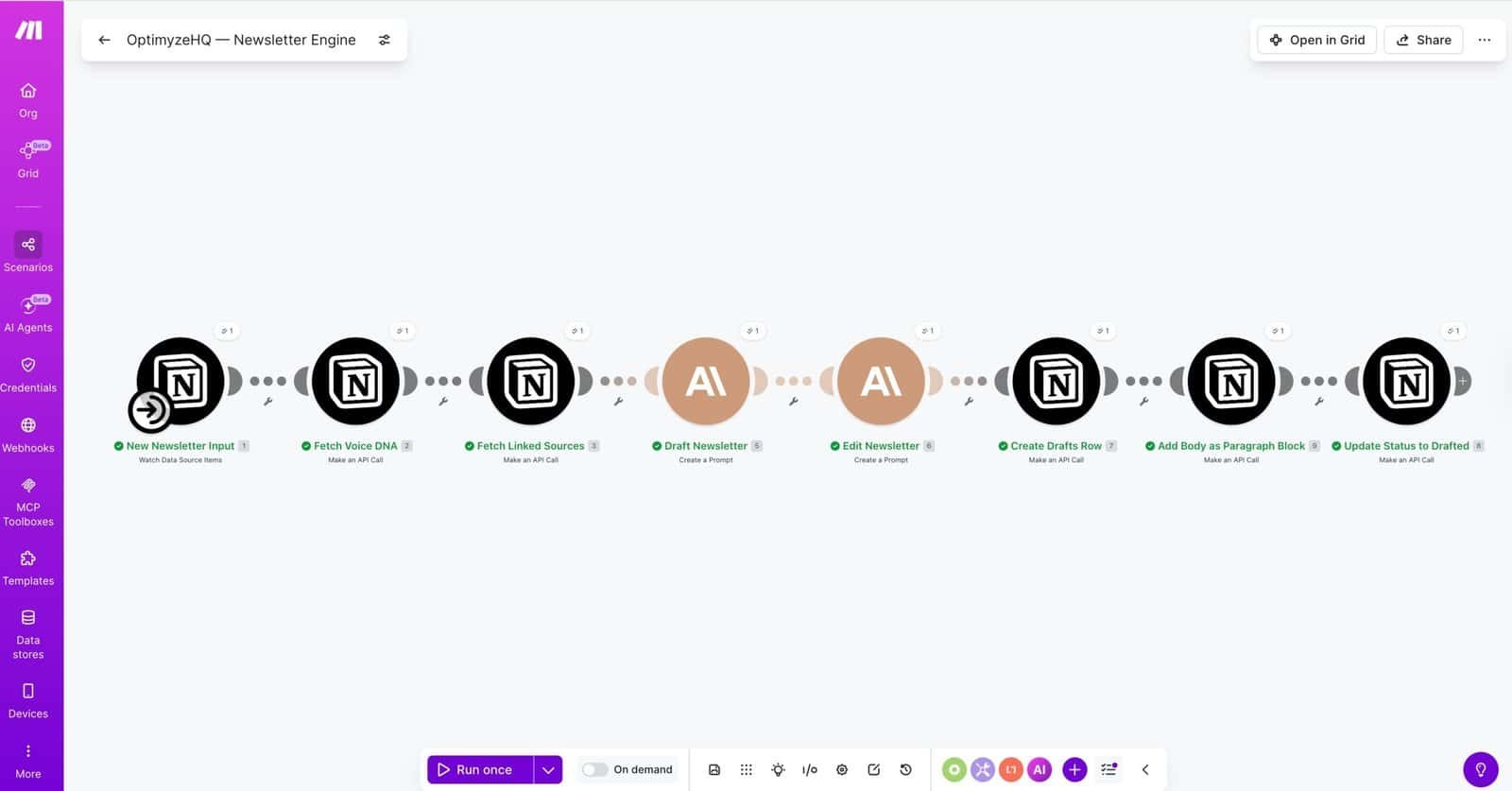The height and width of the screenshot is (791, 1512).
Task: Click wrench between Fetch Voice DNA and Fetch Linked Sources
Action: tap(443, 402)
